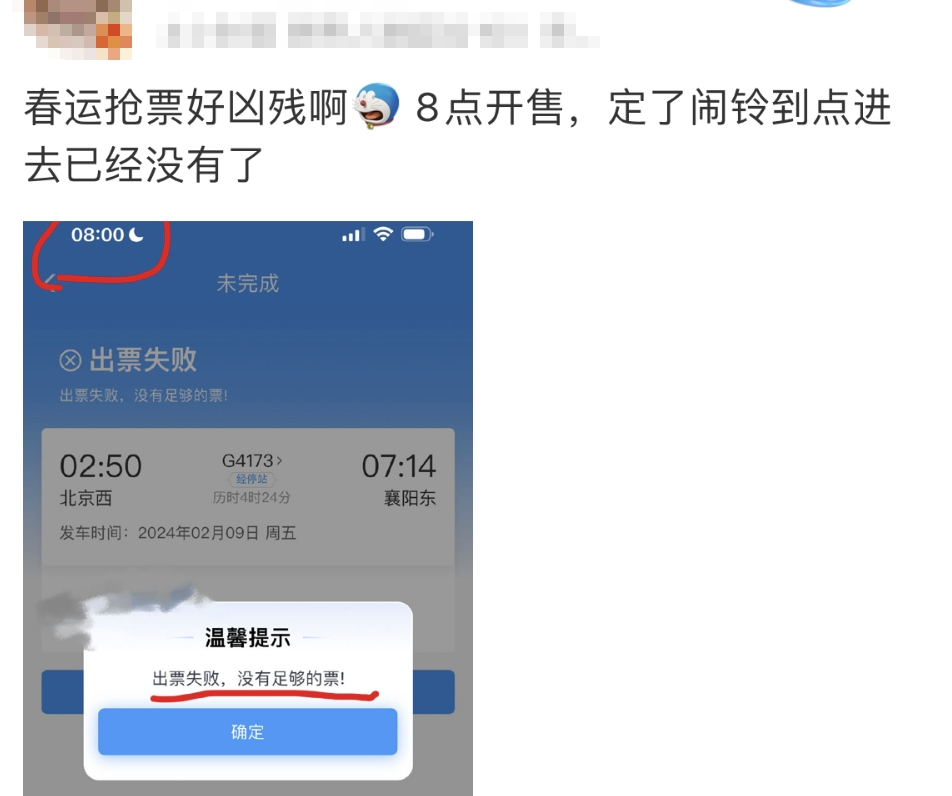
Task: Click the 温馨提示 dialog title
Action: (248, 638)
